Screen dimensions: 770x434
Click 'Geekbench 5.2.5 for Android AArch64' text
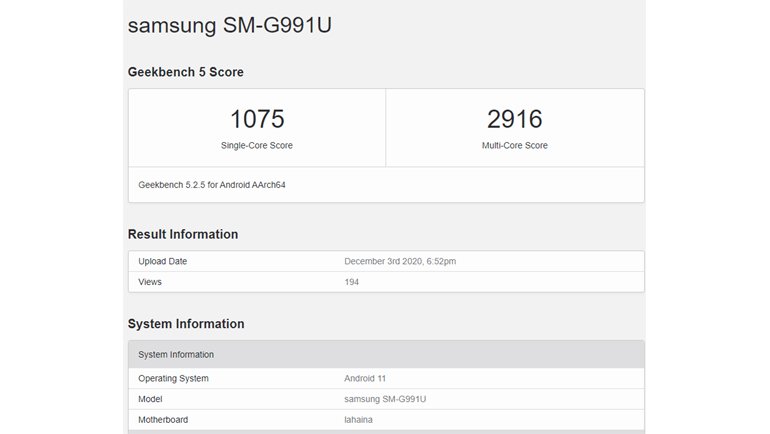(212, 185)
